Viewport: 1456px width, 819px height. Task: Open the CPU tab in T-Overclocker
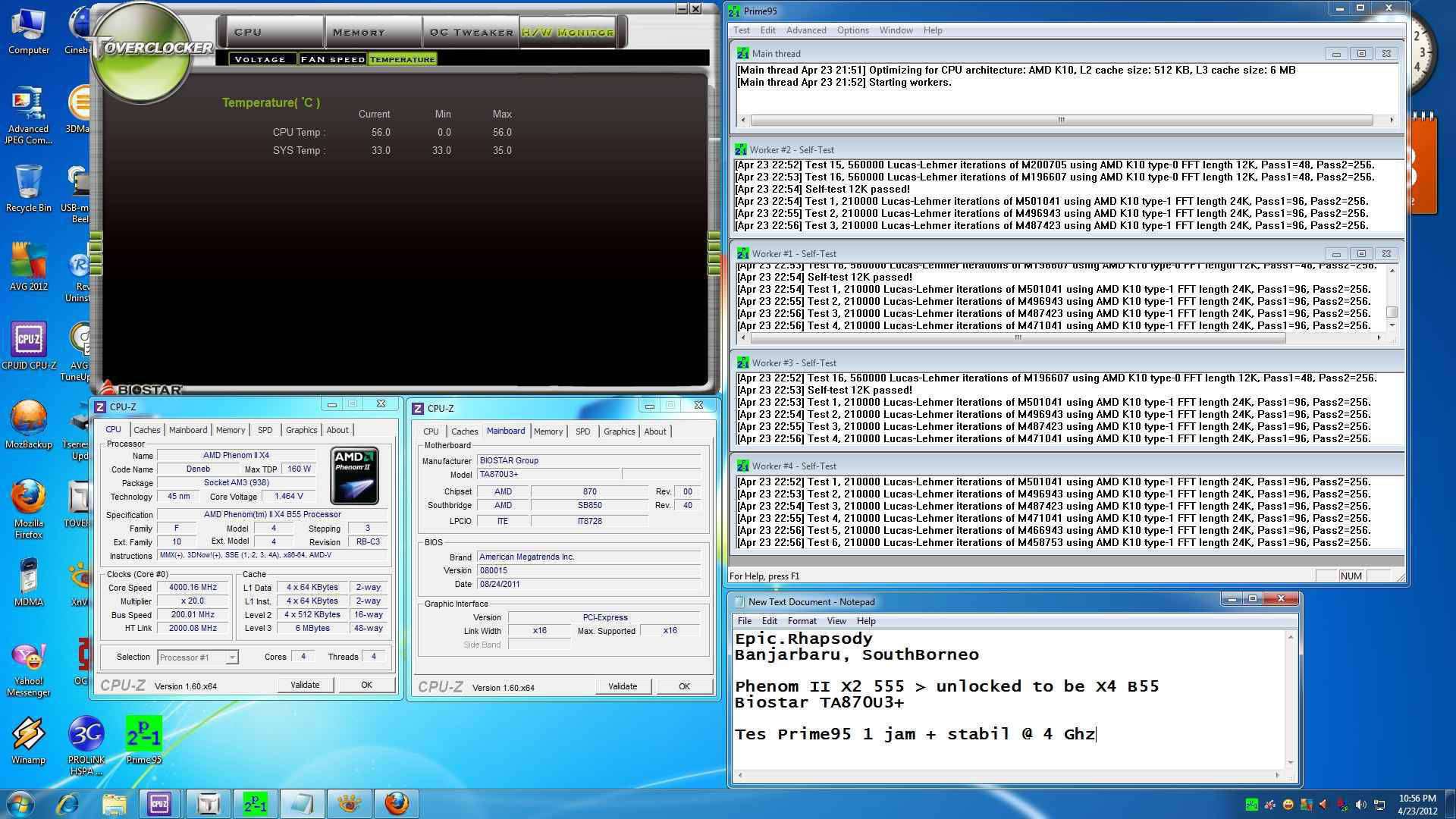[x=271, y=32]
